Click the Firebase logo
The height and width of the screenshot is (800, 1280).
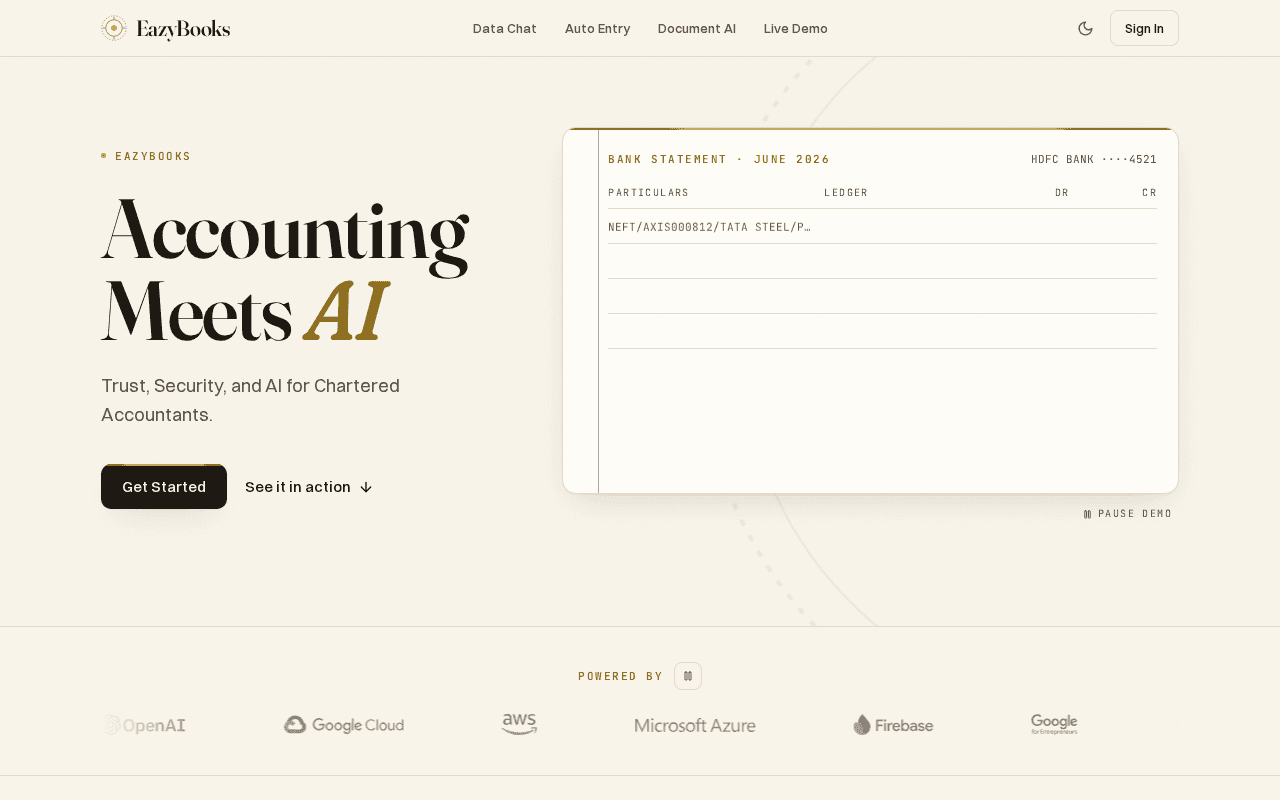[893, 725]
